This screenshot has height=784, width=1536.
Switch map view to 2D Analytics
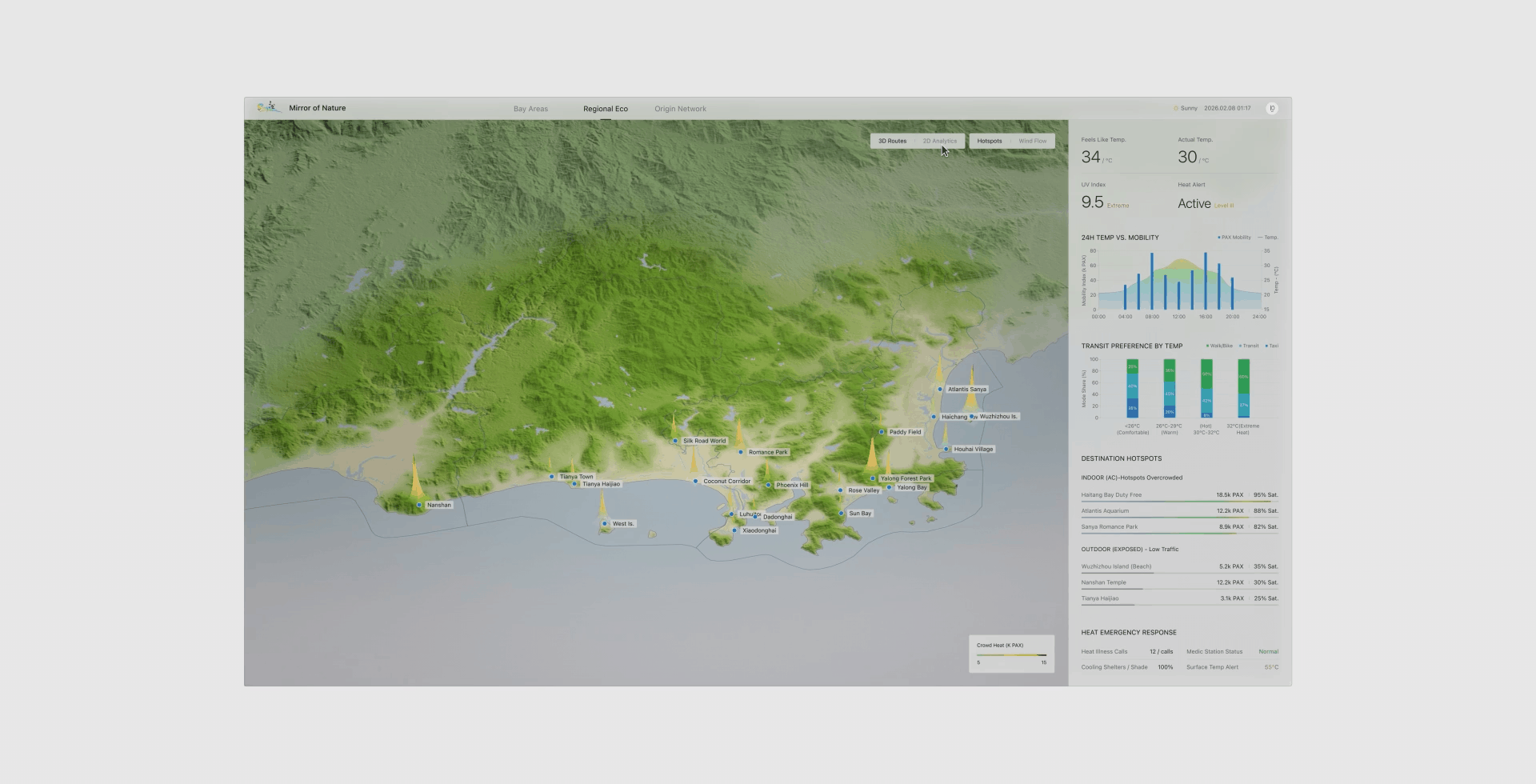tap(939, 141)
